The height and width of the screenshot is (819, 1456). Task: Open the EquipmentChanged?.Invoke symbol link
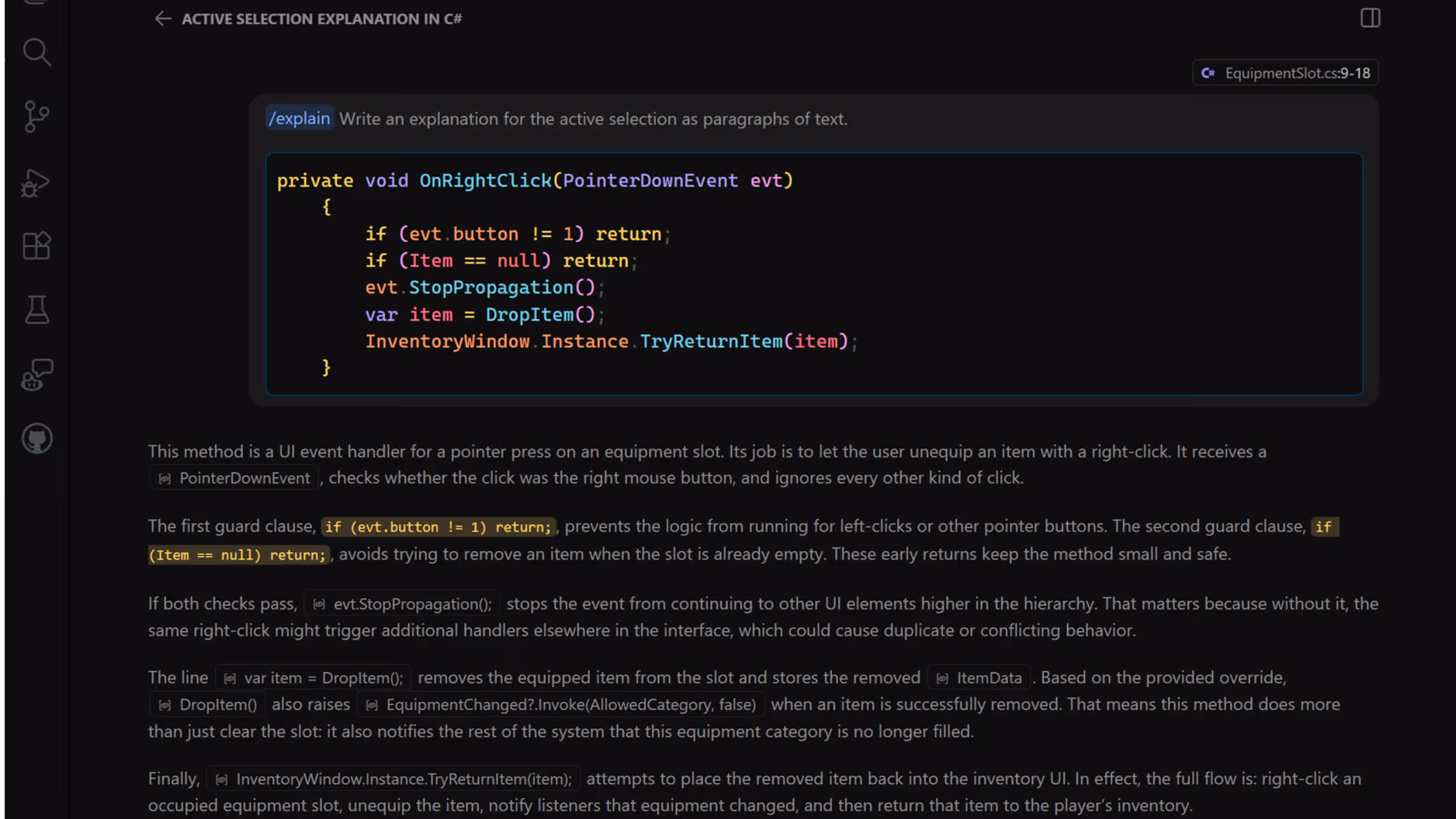560,705
